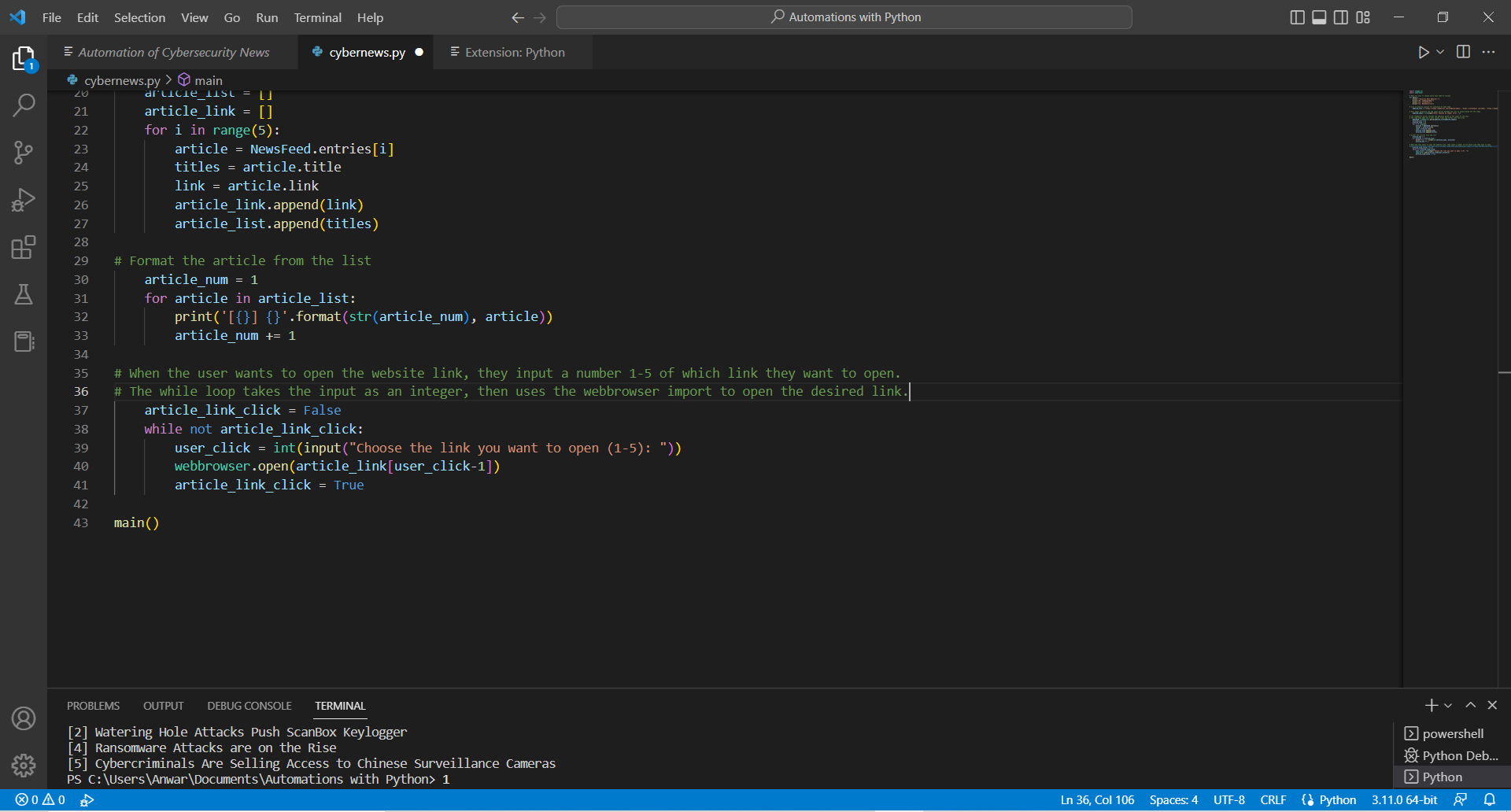Open editor More Actions ellipsis
Viewport: 1511px width, 812px height.
click(1488, 52)
